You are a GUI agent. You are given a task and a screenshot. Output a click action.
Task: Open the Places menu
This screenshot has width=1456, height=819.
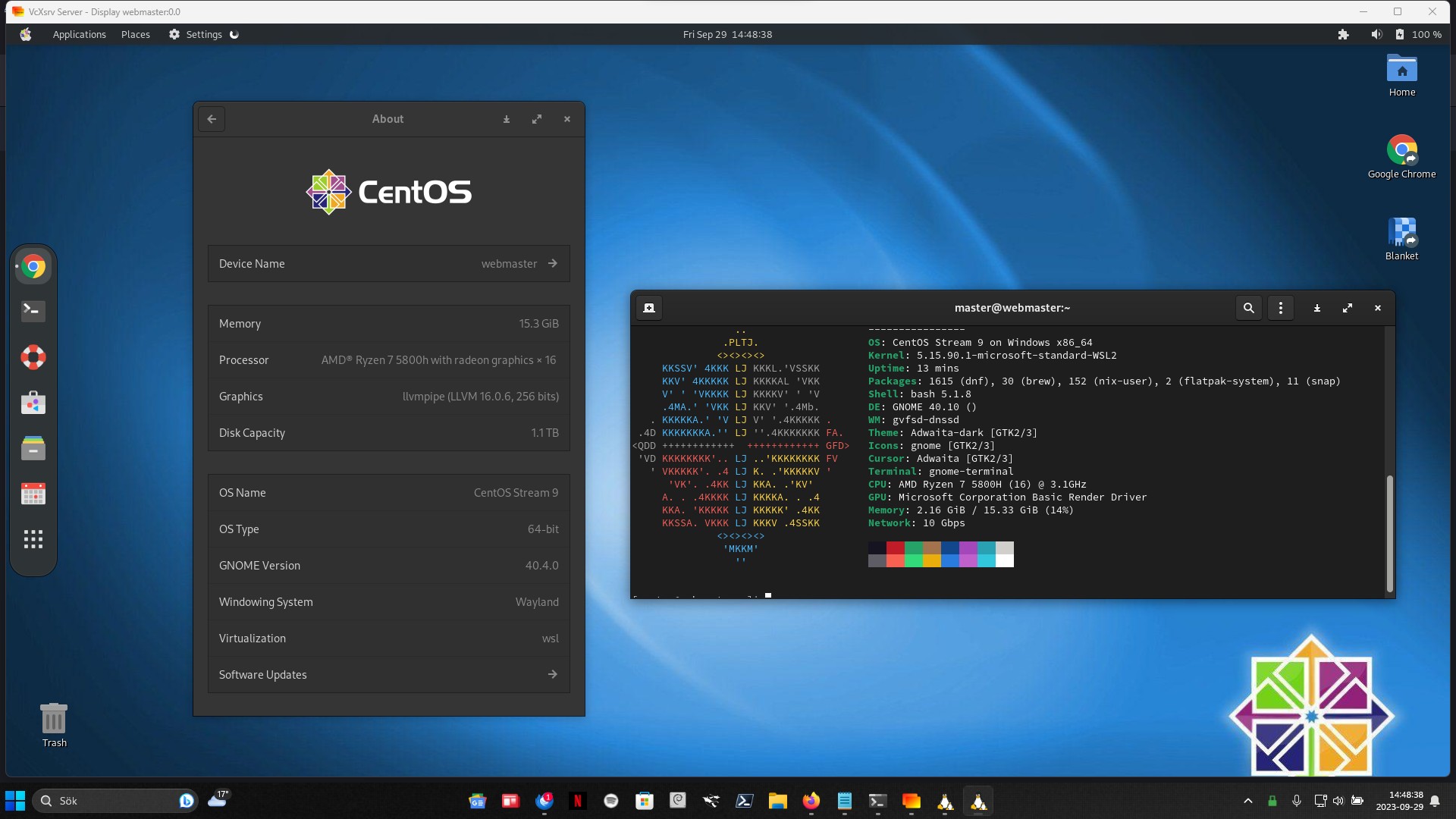[x=136, y=34]
